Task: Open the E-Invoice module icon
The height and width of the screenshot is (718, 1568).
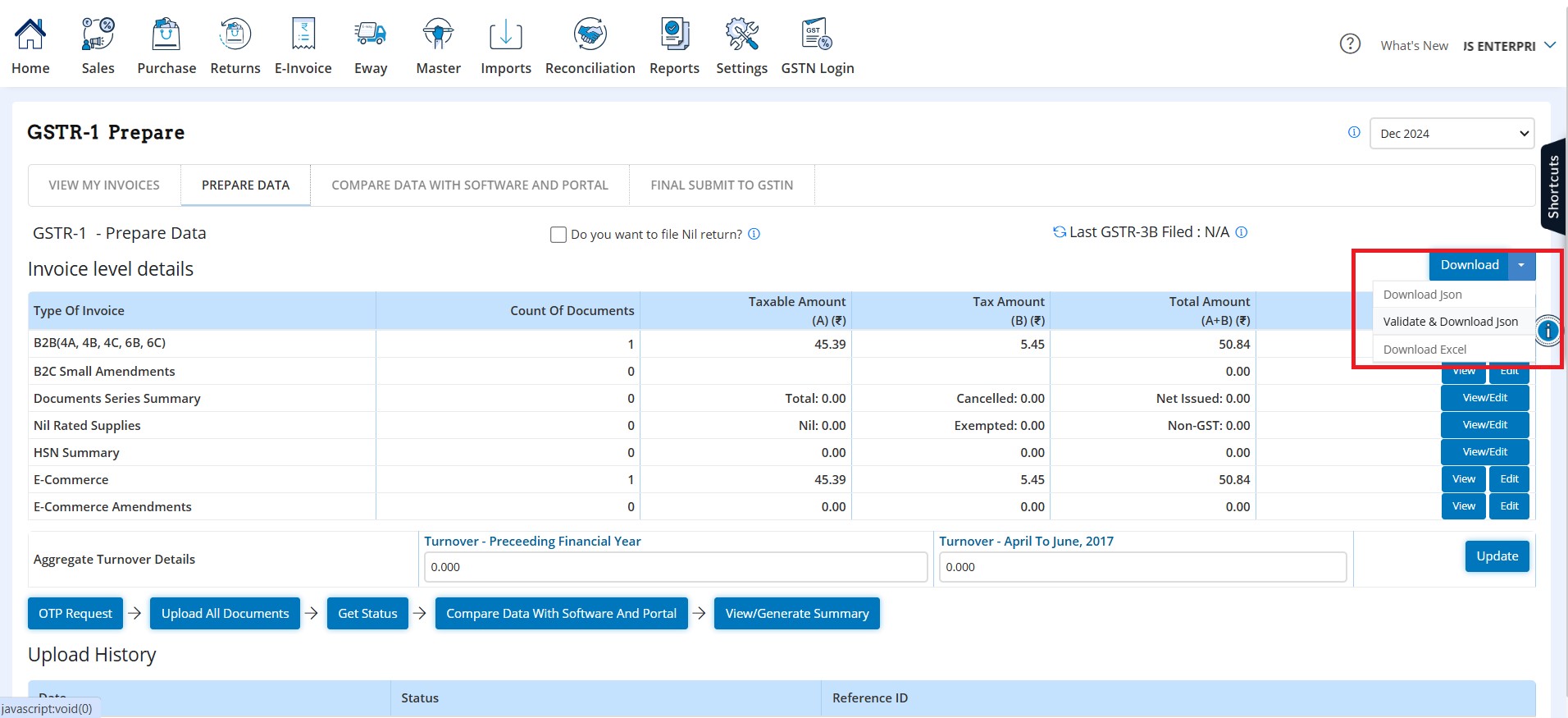Action: [303, 34]
